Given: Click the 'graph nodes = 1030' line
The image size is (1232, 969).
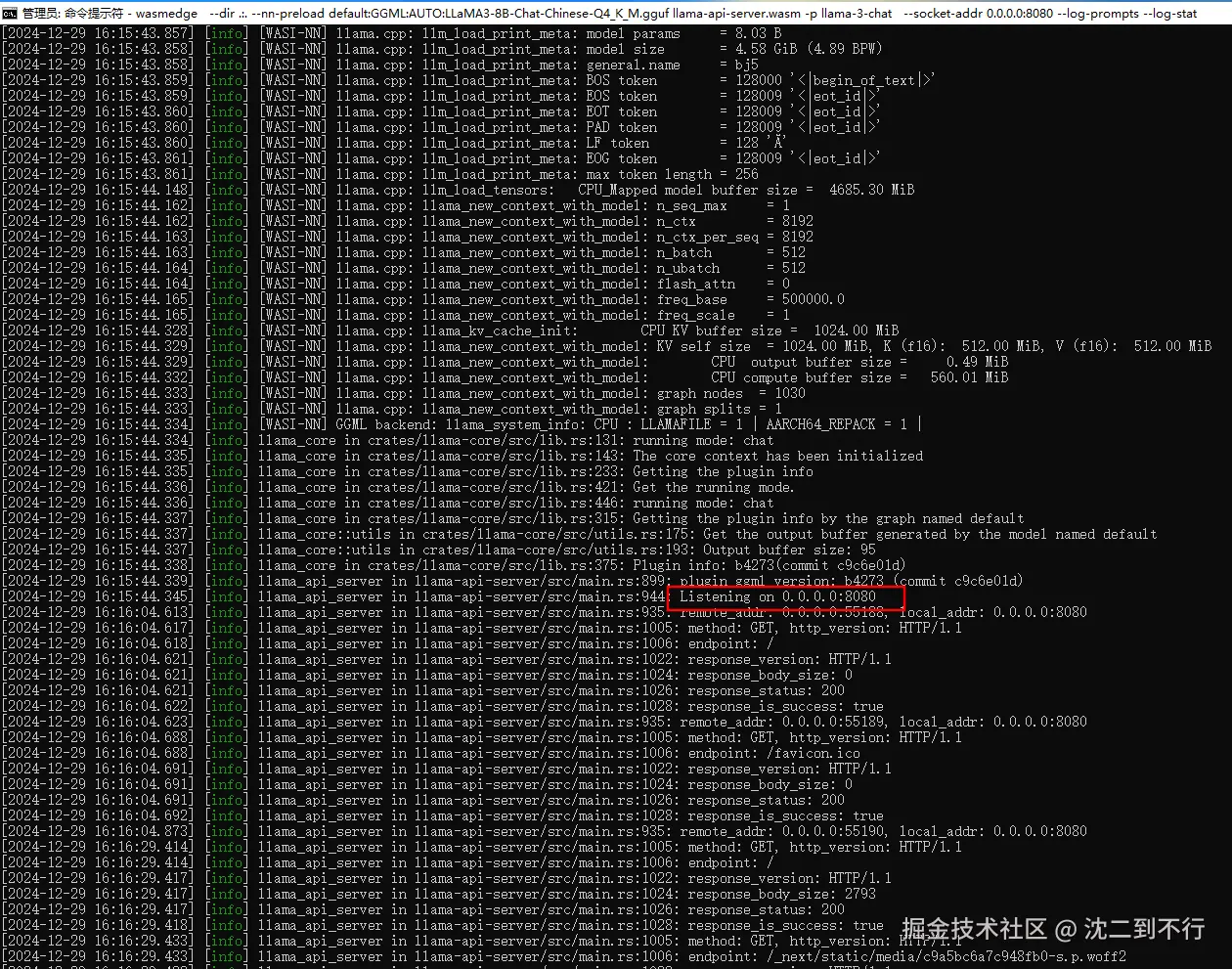Looking at the screenshot, I should (x=404, y=393).
